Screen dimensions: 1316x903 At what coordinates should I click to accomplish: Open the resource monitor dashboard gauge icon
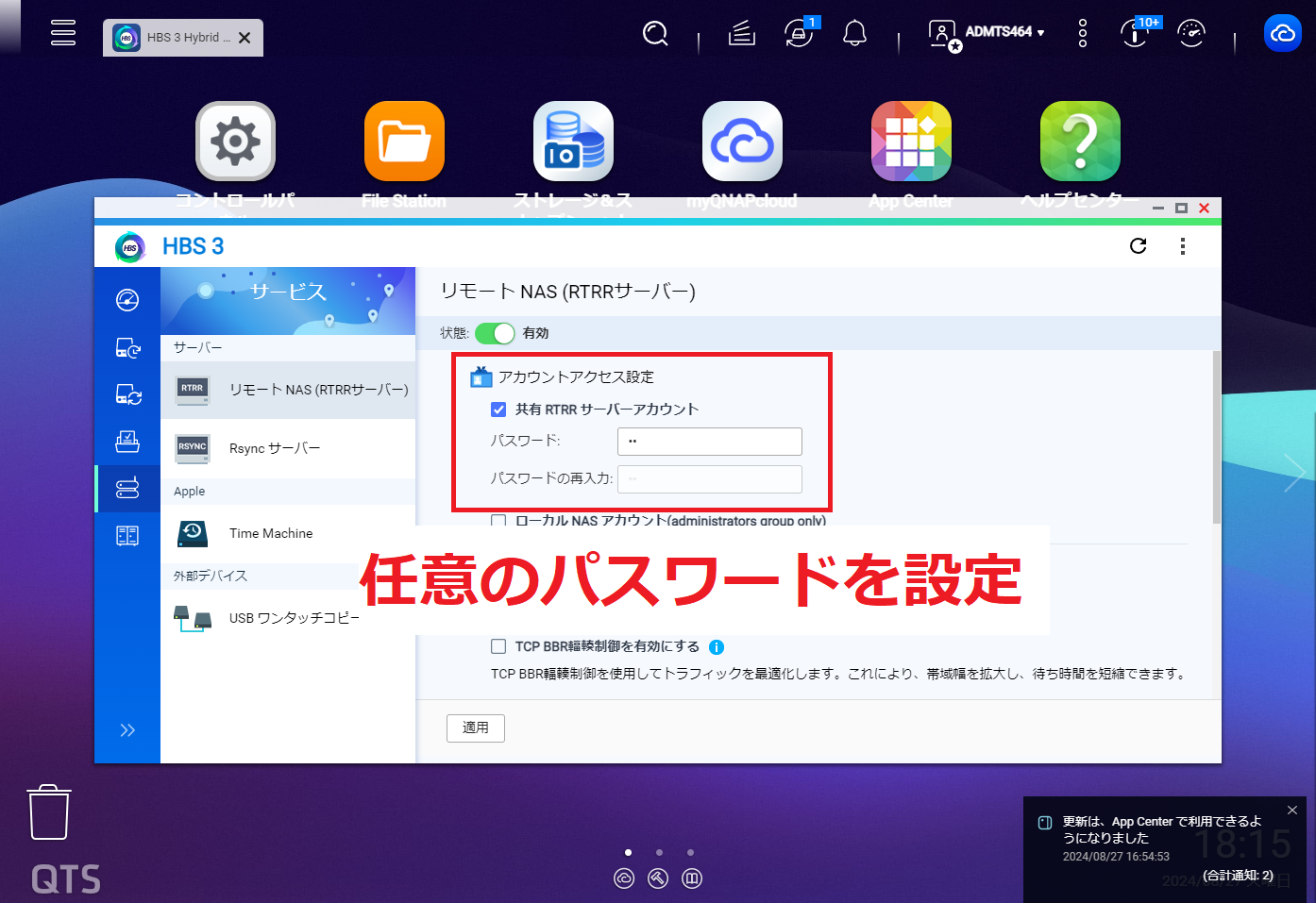coord(1191,34)
